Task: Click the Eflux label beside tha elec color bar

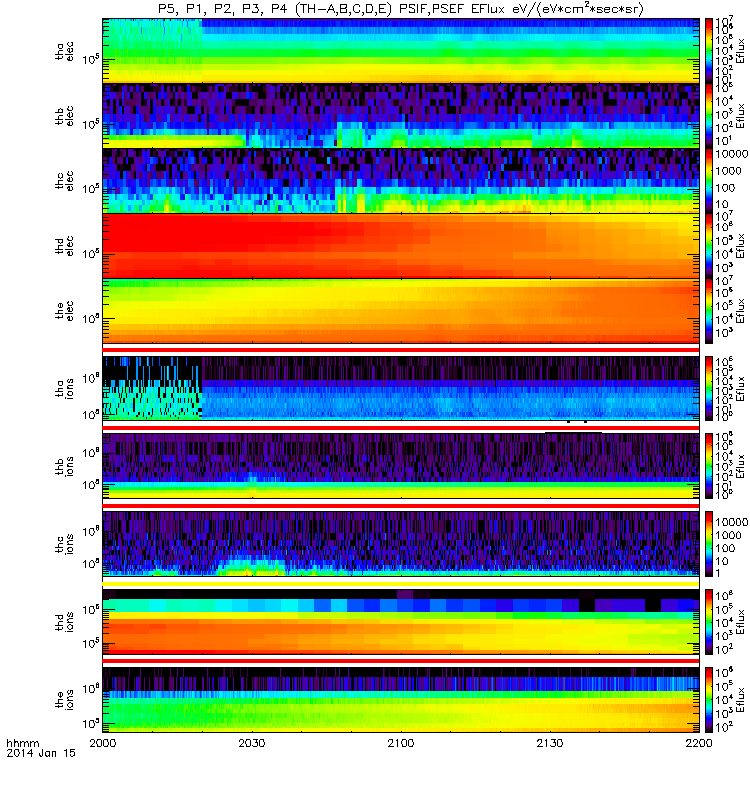Action: (x=740, y=51)
